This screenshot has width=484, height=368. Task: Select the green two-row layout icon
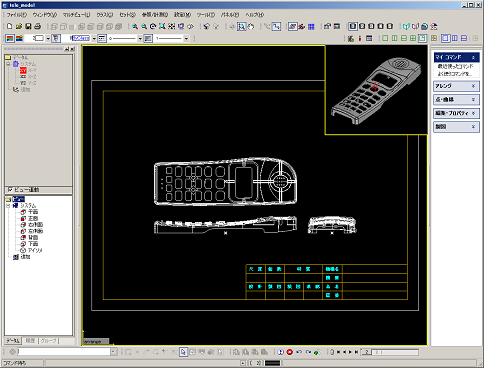pos(404,38)
